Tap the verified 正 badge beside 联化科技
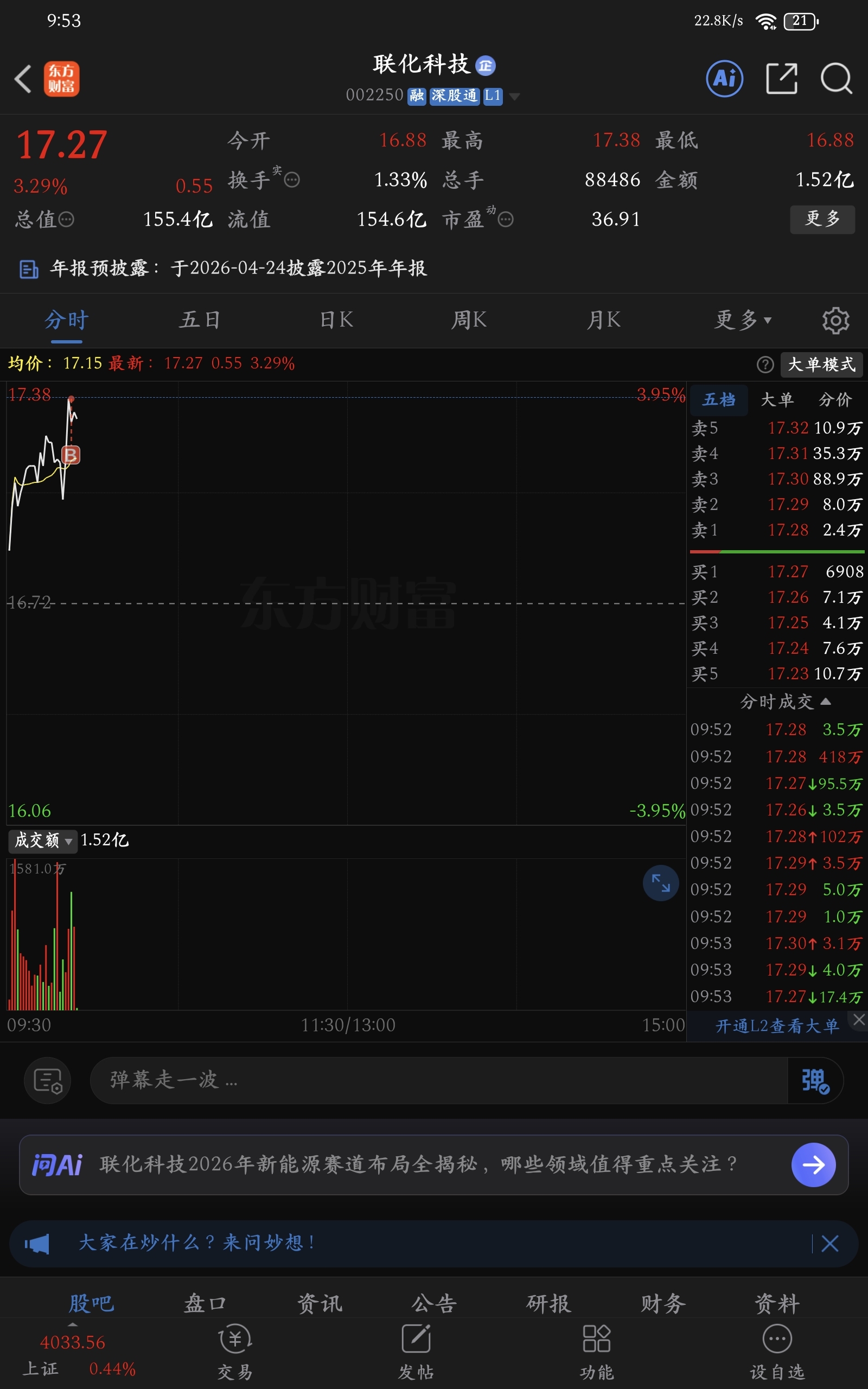The image size is (868, 1389). click(486, 66)
